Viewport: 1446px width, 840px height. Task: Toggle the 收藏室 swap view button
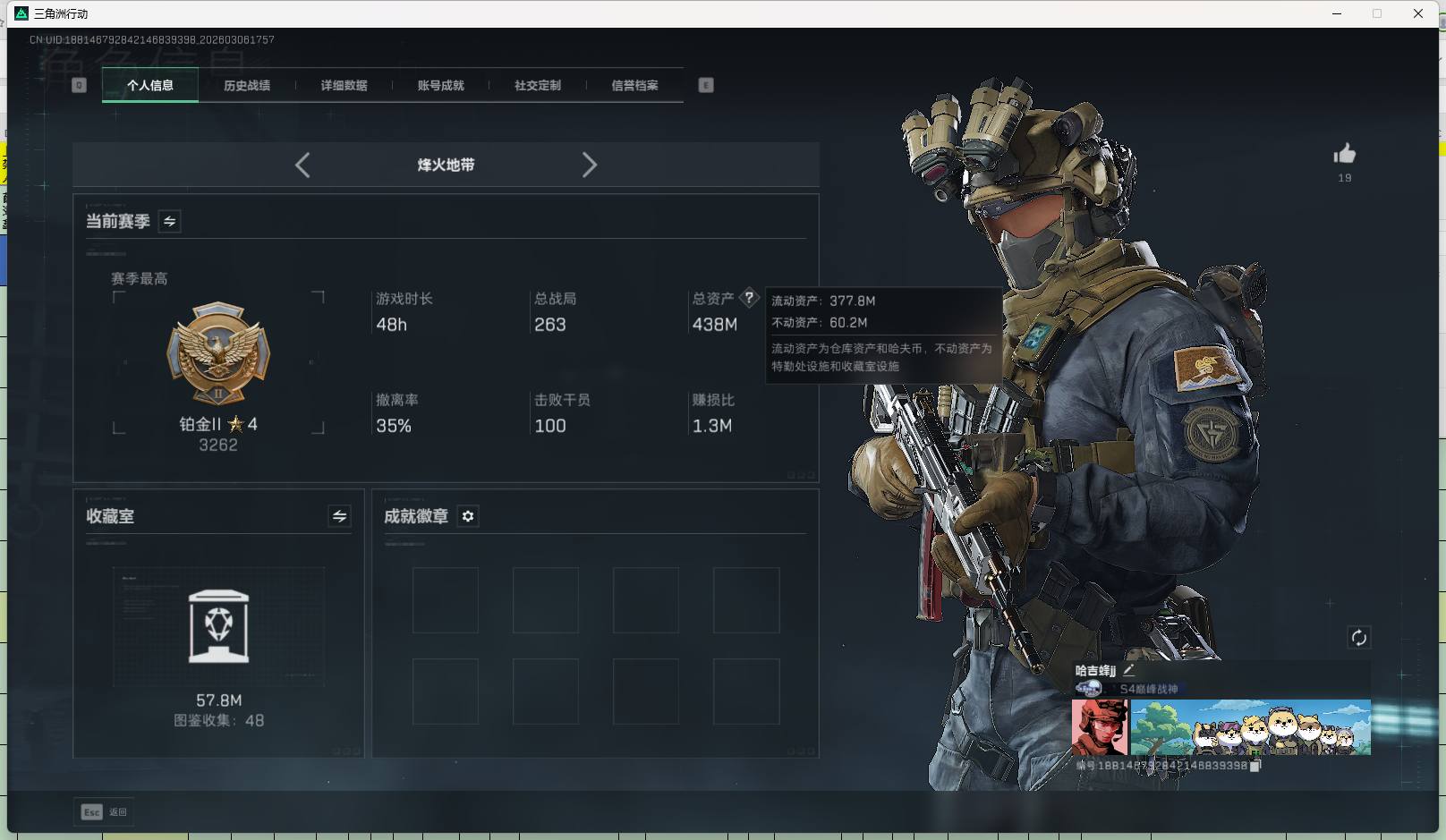(339, 516)
